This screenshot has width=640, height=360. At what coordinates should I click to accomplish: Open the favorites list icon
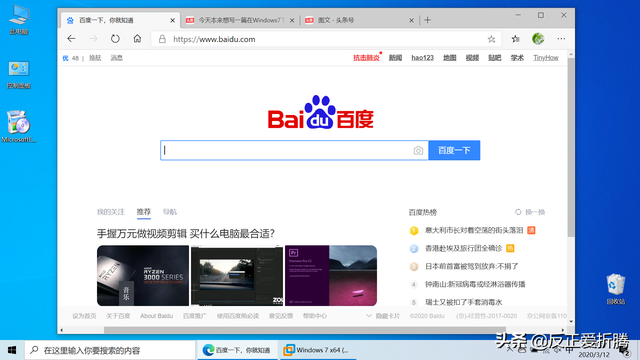point(516,39)
